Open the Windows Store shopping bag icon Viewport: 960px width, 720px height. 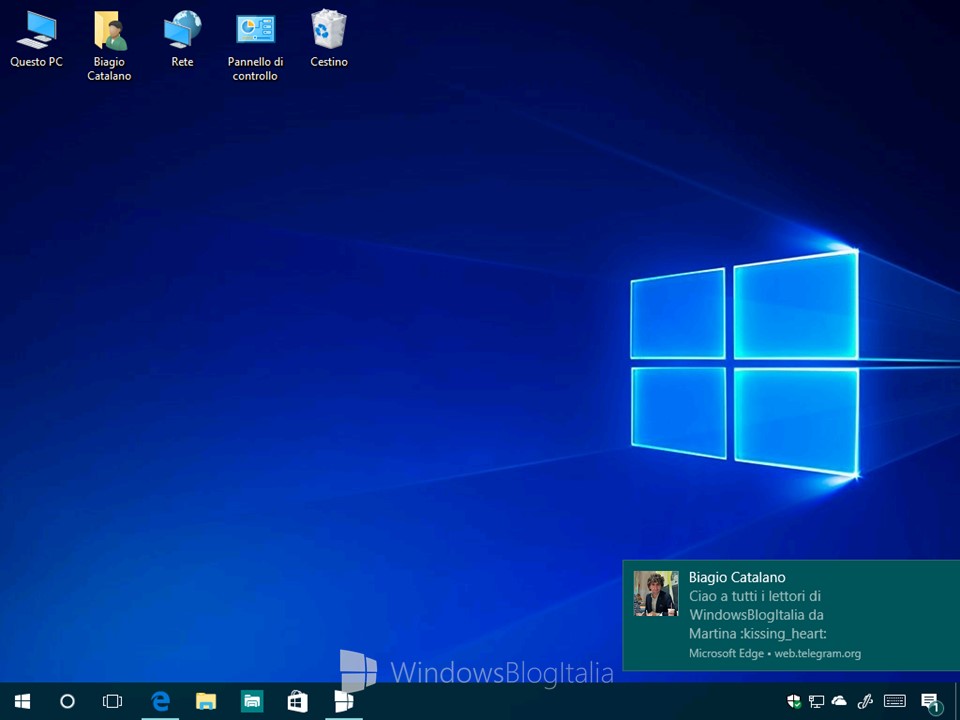point(298,701)
